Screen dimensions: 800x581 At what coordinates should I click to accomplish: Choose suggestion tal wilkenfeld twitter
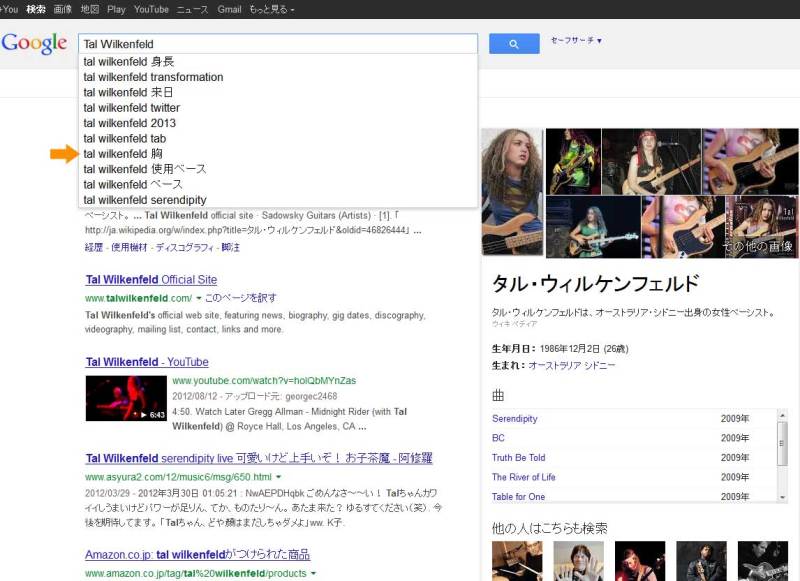point(278,108)
